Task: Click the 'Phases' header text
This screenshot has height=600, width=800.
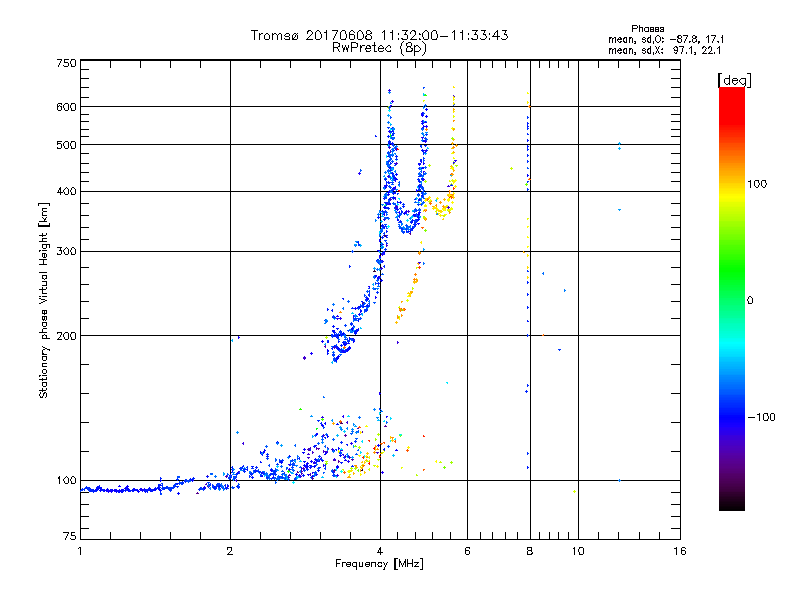Action: click(647, 29)
